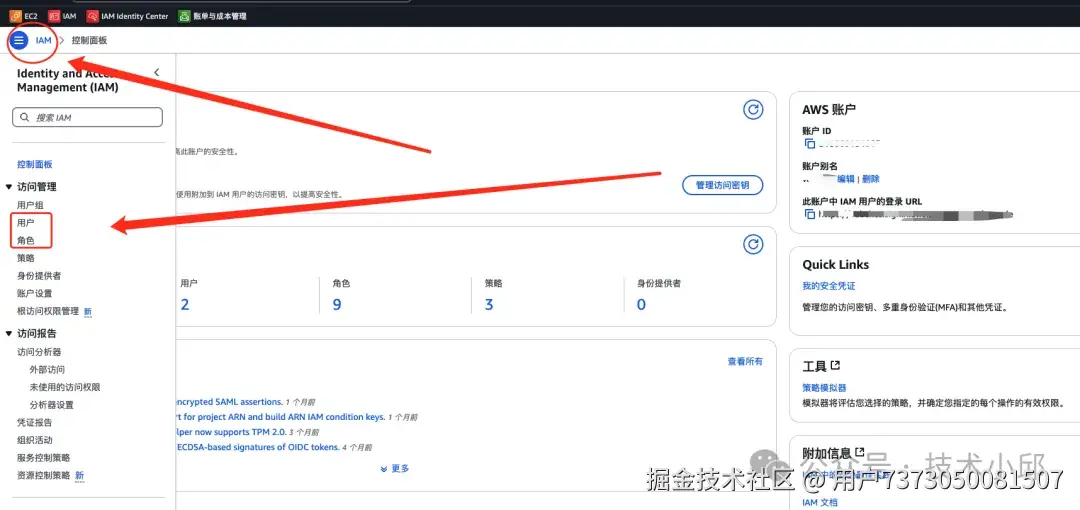Screen dimensions: 1080x510
Task: Open 外部访问 under access analyzer
Action: [x=47, y=370]
